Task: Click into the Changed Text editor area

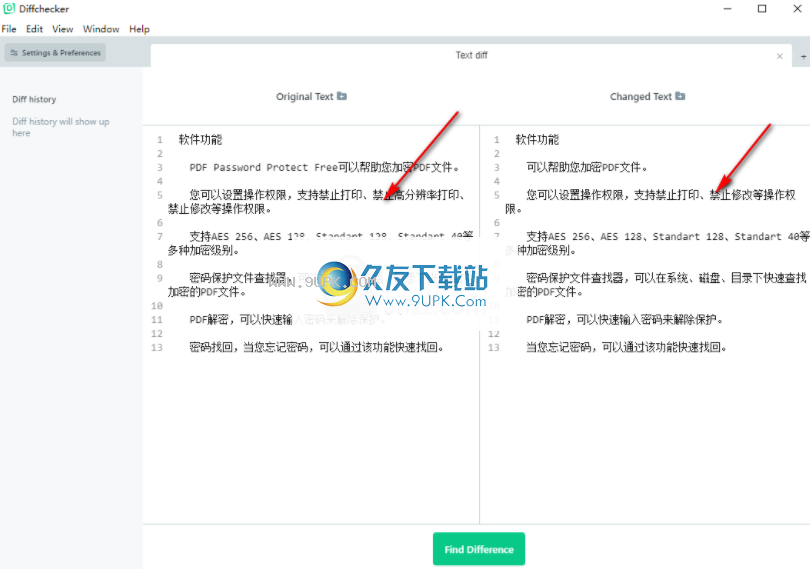Action: 645,325
